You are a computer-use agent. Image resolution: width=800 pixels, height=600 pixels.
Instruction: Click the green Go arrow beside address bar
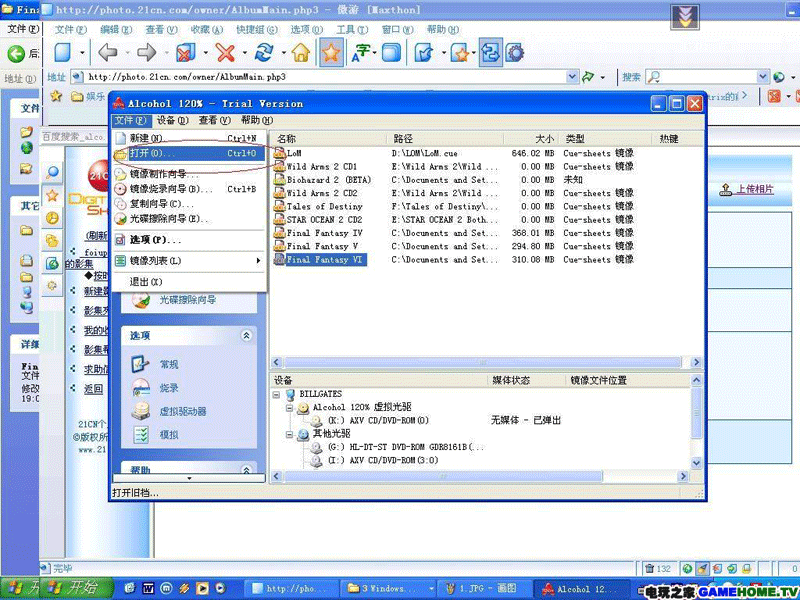pyautogui.click(x=588, y=77)
